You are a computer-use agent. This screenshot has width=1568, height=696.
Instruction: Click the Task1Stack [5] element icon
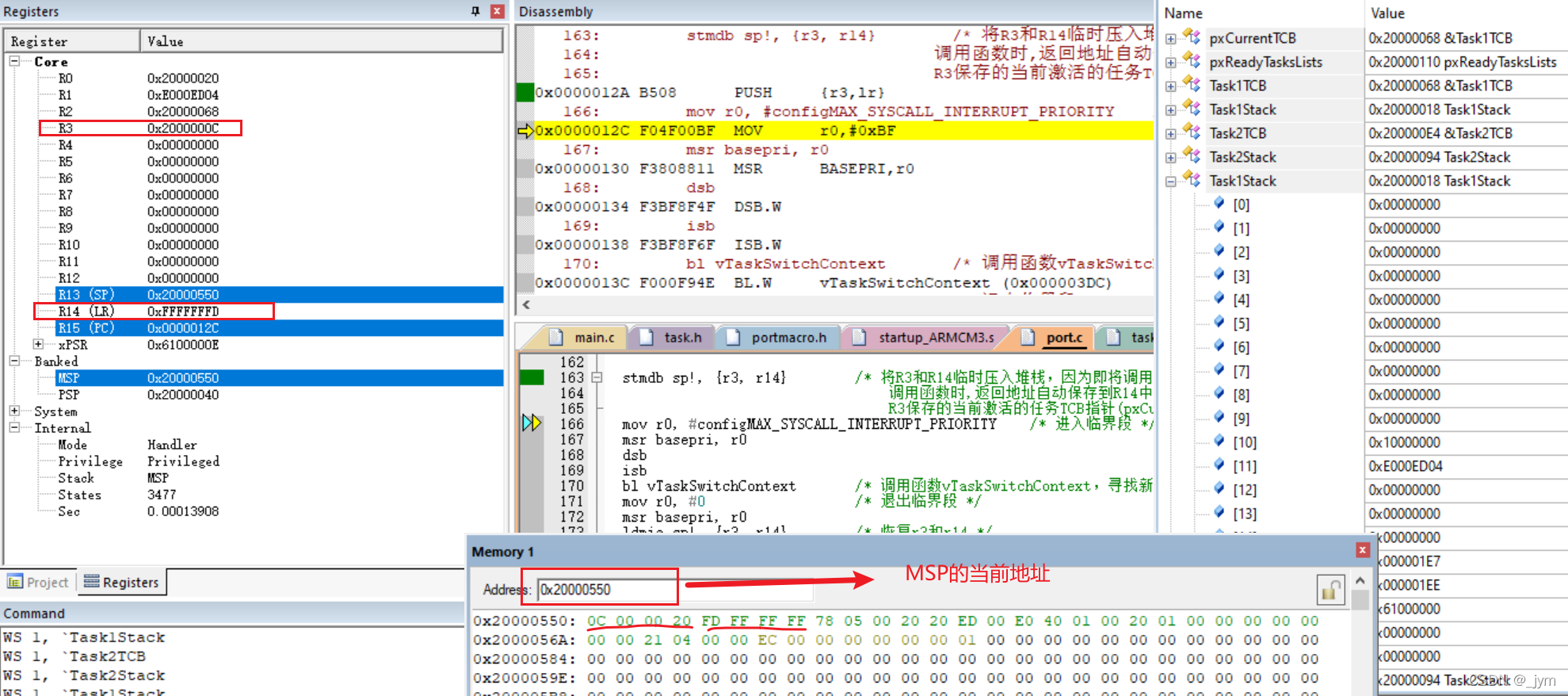[x=1219, y=322]
